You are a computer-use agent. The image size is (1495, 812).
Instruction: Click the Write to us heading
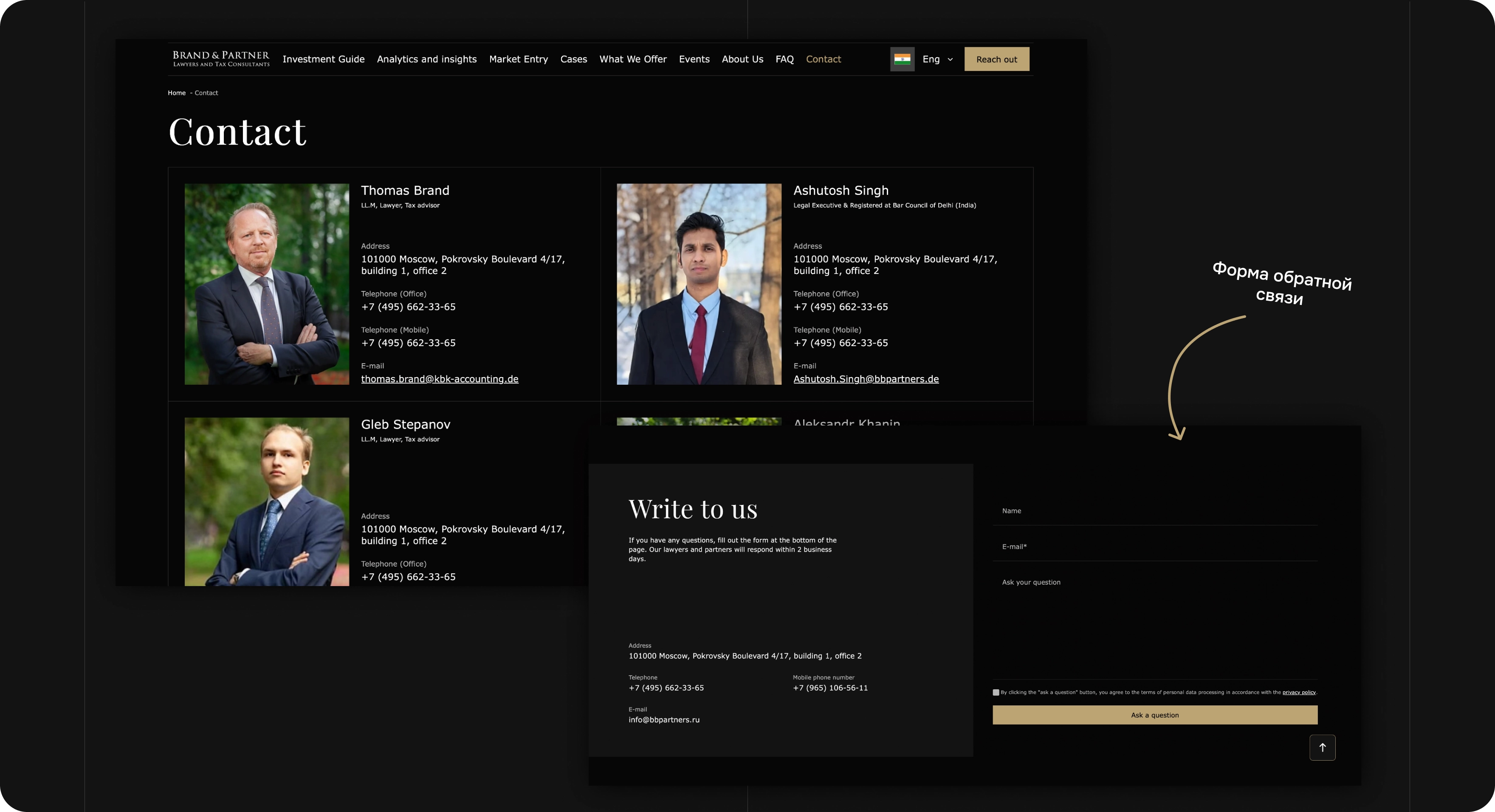pyautogui.click(x=693, y=509)
